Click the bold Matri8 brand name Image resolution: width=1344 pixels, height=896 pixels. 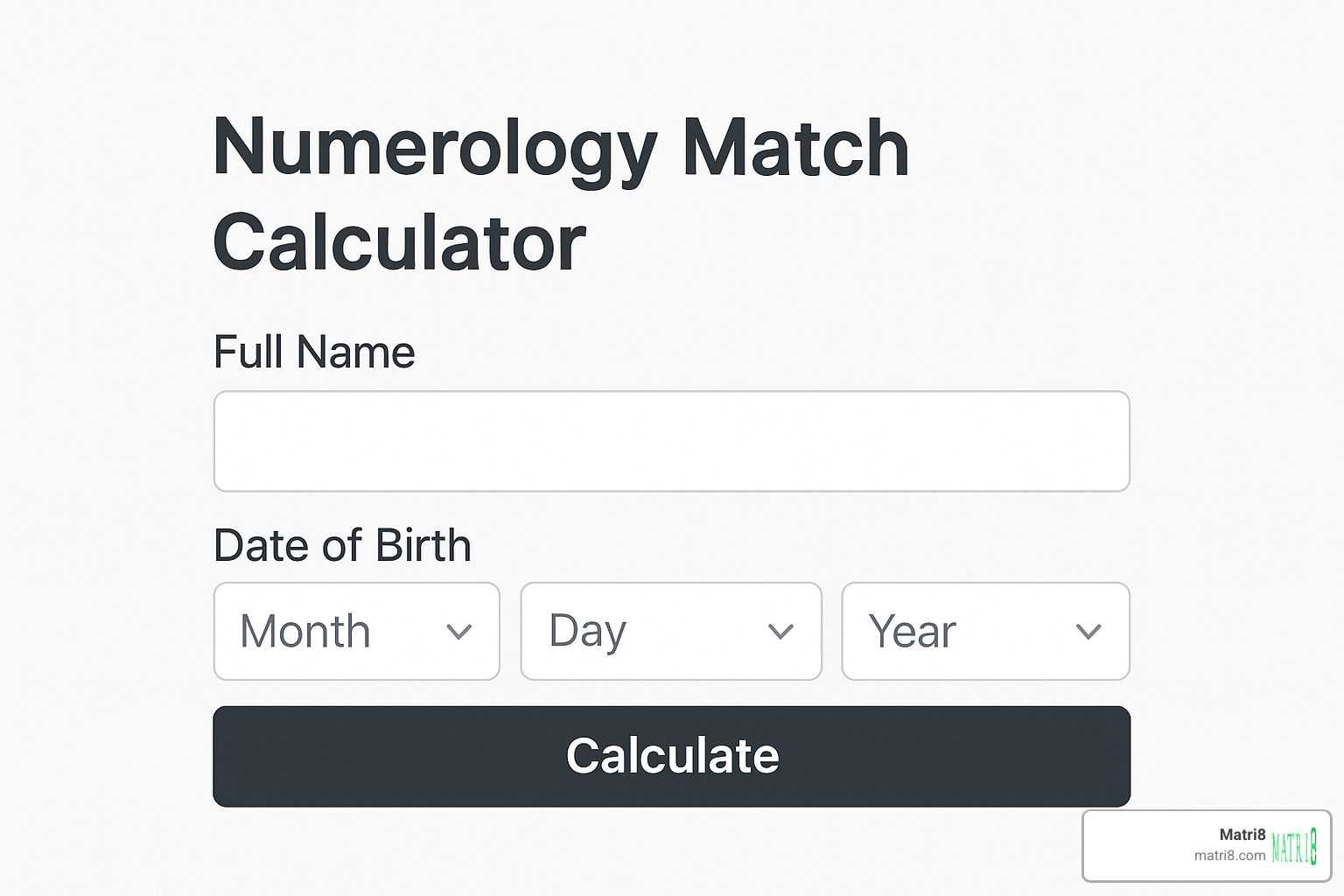point(1242,835)
